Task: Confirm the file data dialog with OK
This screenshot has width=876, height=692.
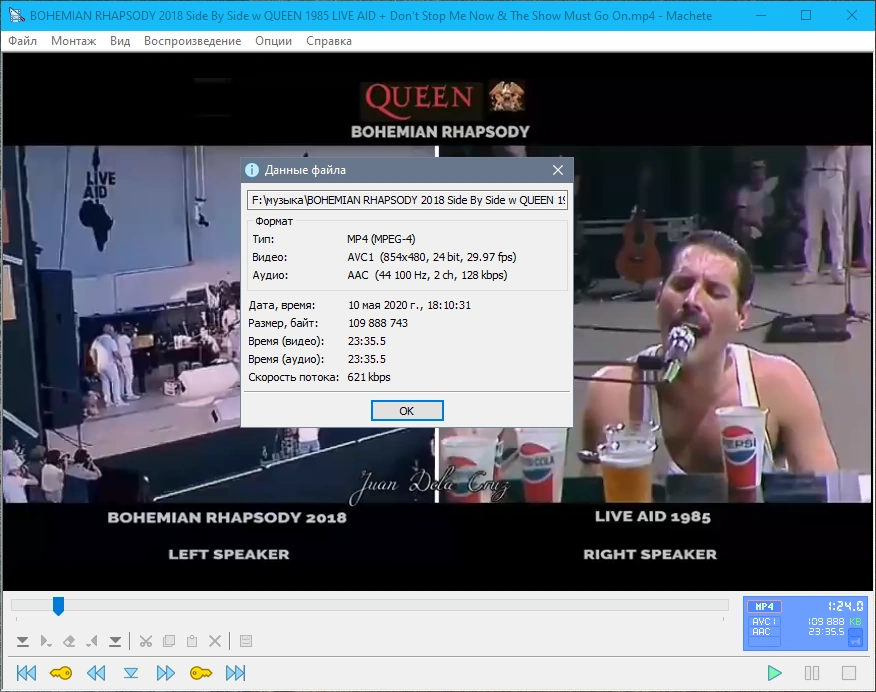Action: pos(407,411)
